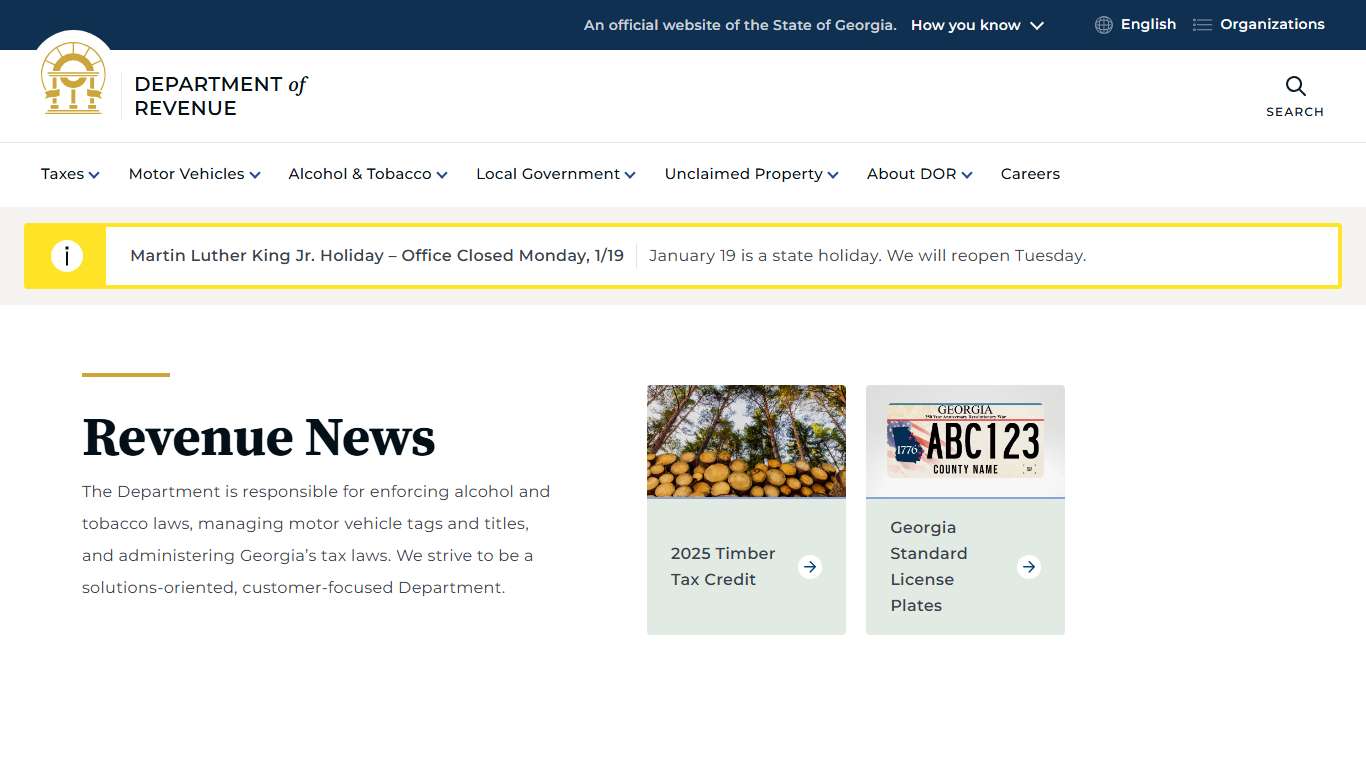Select the English language option
This screenshot has height=768, width=1366.
point(1147,24)
